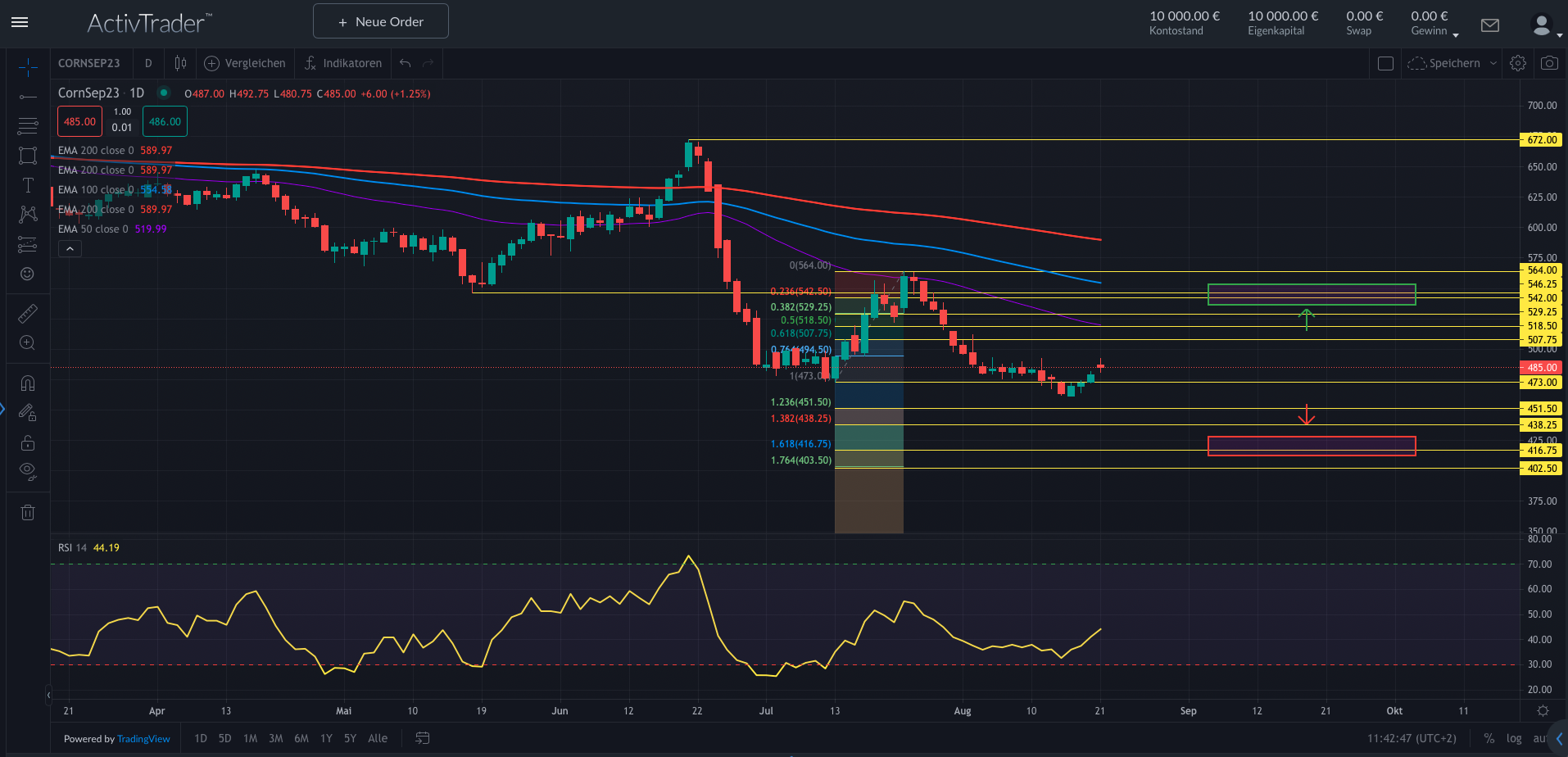Open the TradingView link
The width and height of the screenshot is (1568, 757).
143,739
